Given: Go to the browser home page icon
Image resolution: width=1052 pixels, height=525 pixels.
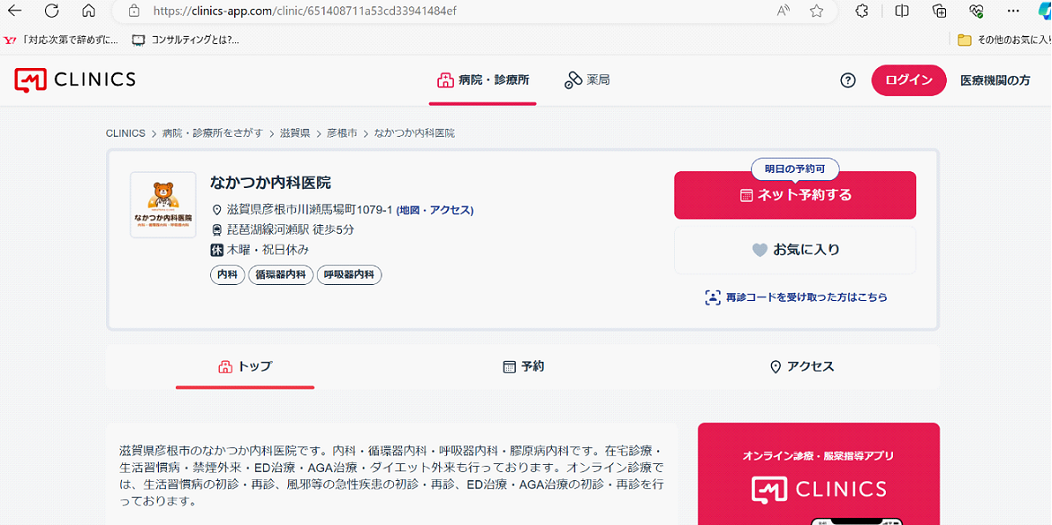Looking at the screenshot, I should point(89,11).
